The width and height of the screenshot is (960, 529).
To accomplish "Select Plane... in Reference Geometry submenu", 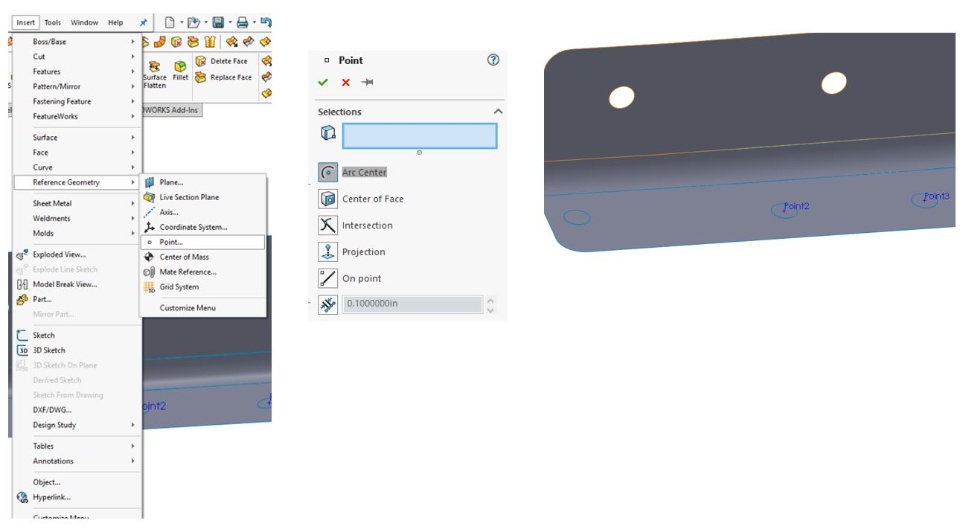I will coord(203,182).
